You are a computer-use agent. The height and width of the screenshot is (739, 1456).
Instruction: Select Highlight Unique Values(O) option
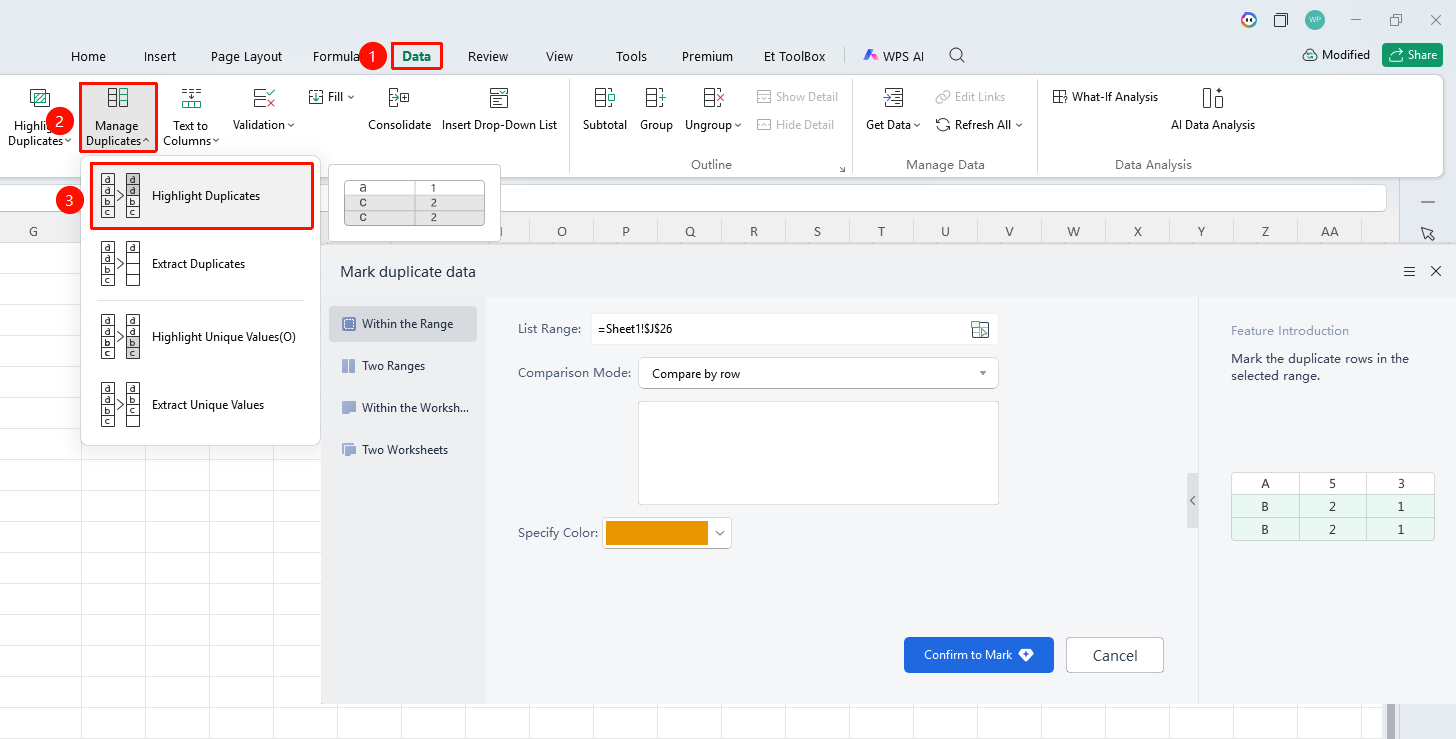tap(201, 337)
